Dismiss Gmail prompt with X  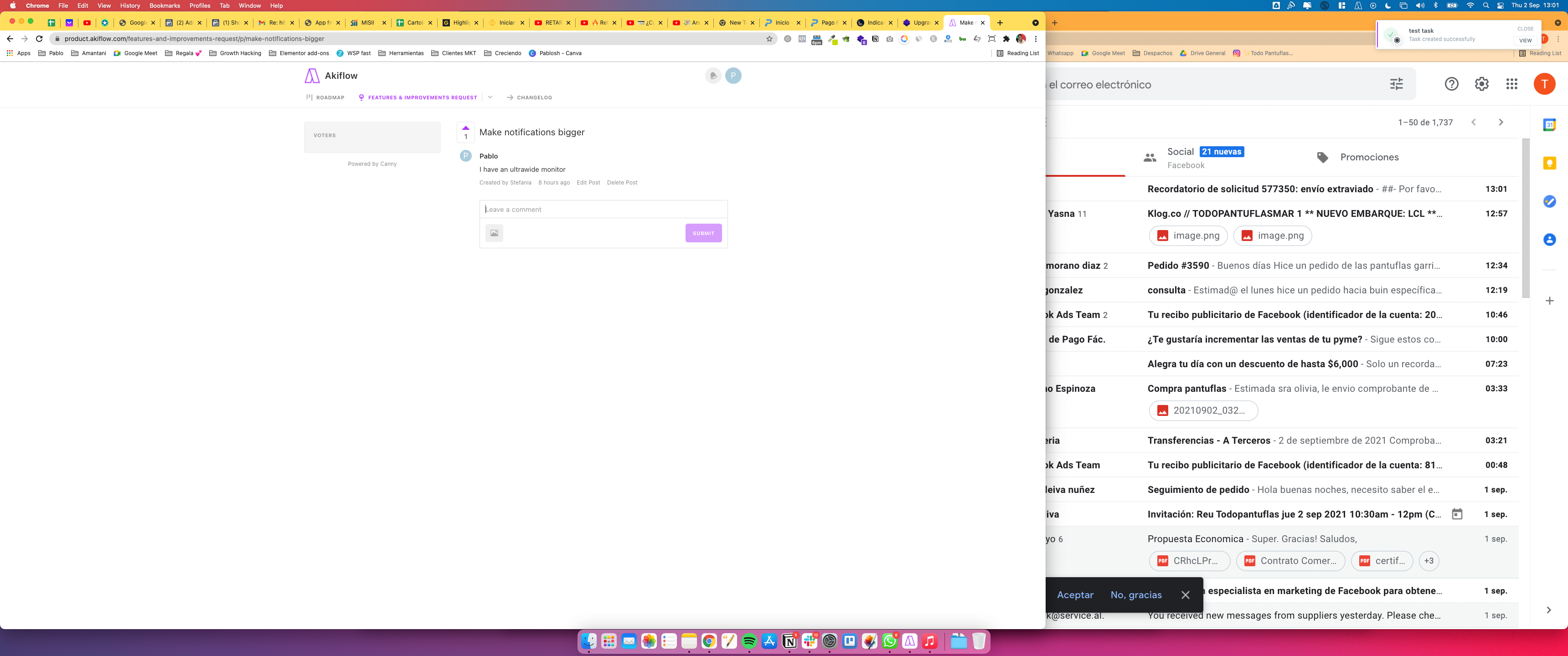pyautogui.click(x=1185, y=595)
